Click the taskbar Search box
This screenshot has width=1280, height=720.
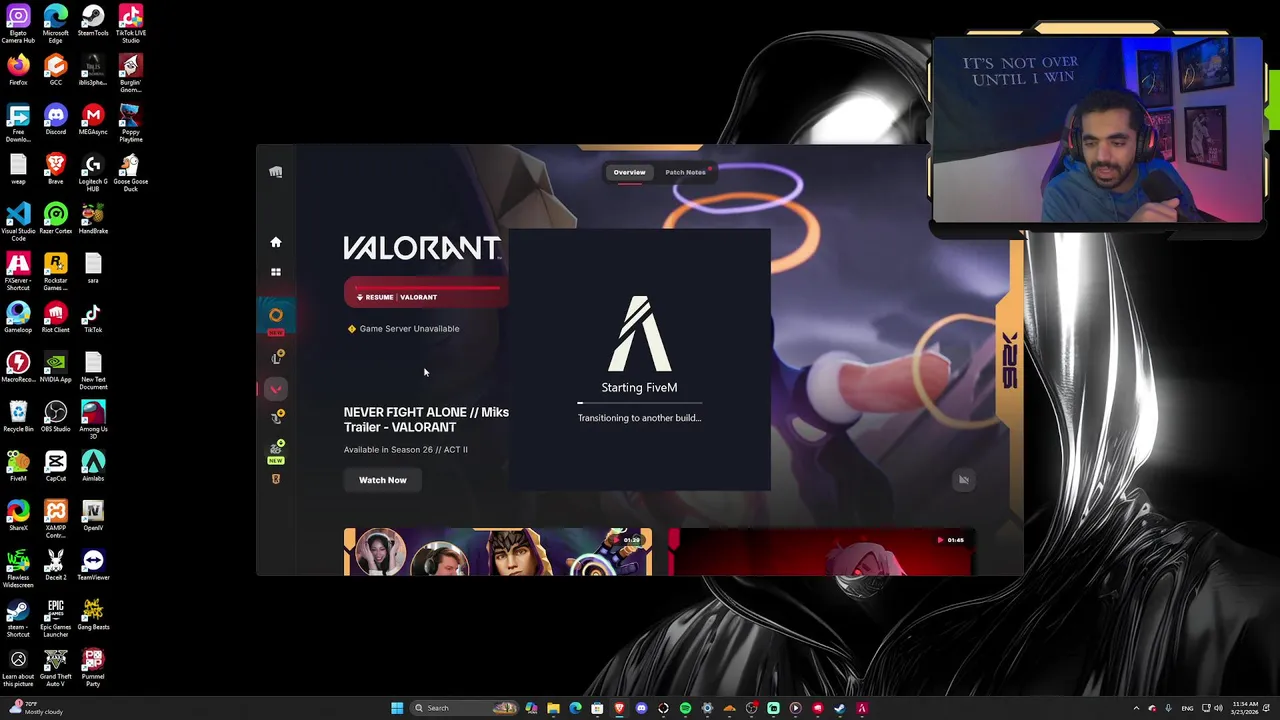pyautogui.click(x=464, y=708)
